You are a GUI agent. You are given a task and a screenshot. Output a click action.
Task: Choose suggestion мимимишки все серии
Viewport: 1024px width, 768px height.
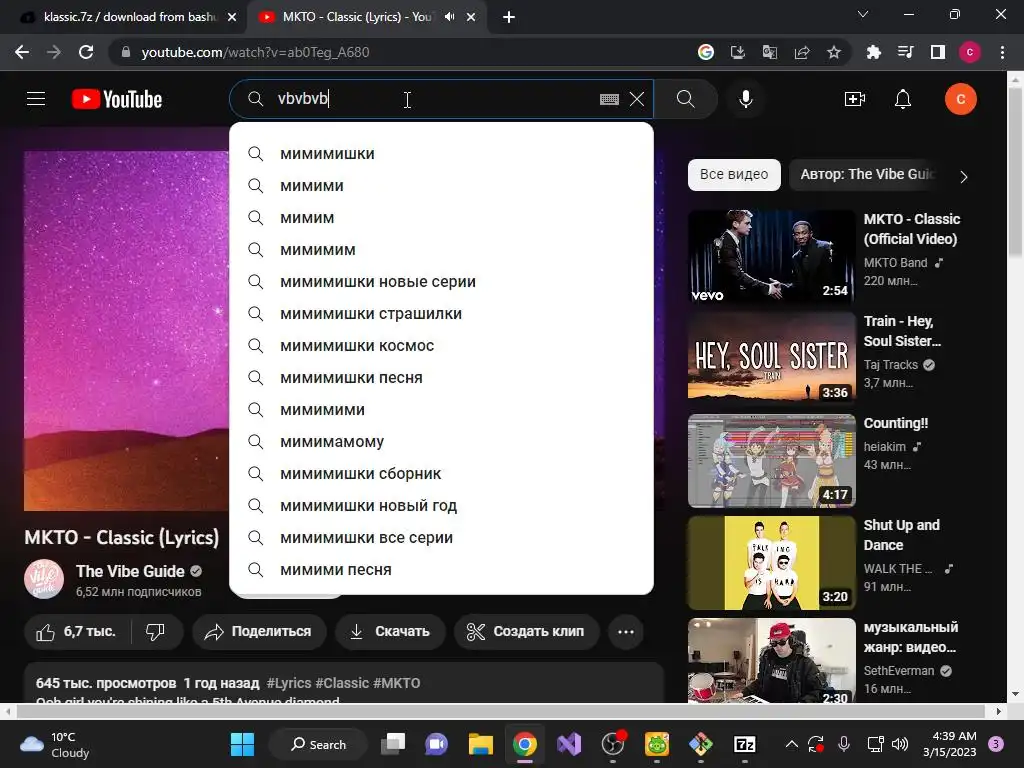(x=441, y=538)
